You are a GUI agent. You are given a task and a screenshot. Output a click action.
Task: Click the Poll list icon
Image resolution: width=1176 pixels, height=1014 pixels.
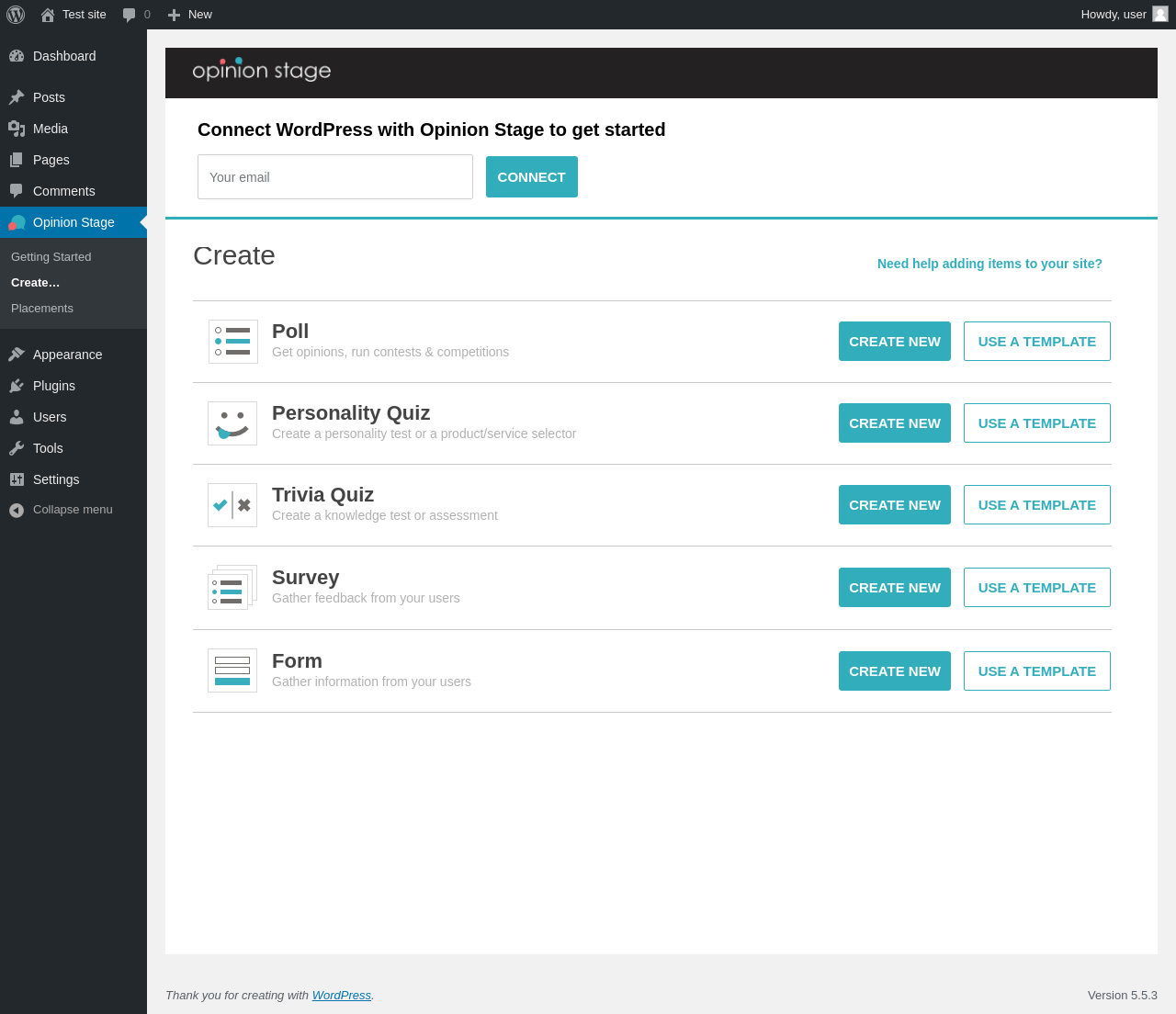point(233,342)
